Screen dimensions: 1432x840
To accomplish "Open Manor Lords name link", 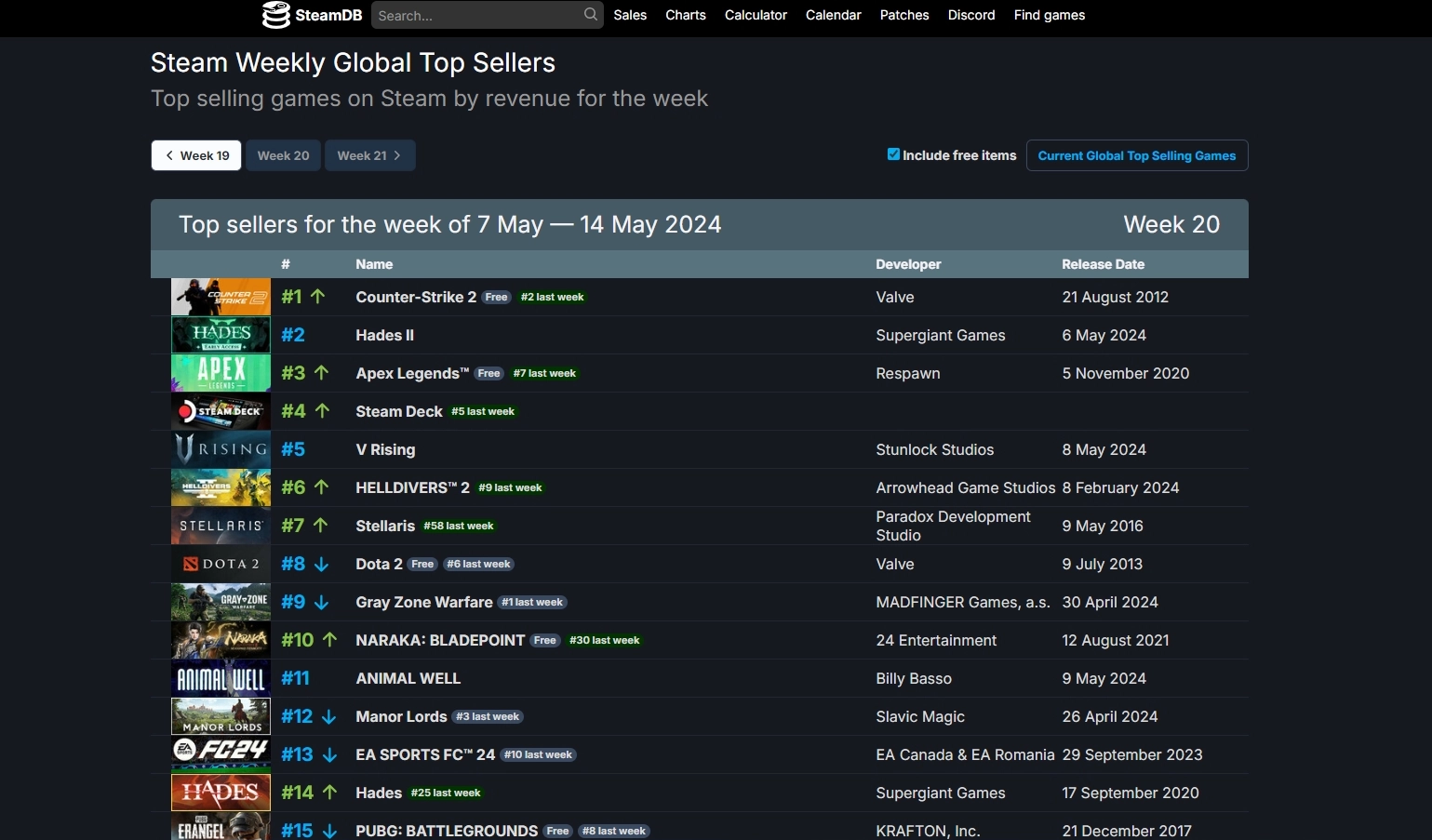I will point(401,716).
